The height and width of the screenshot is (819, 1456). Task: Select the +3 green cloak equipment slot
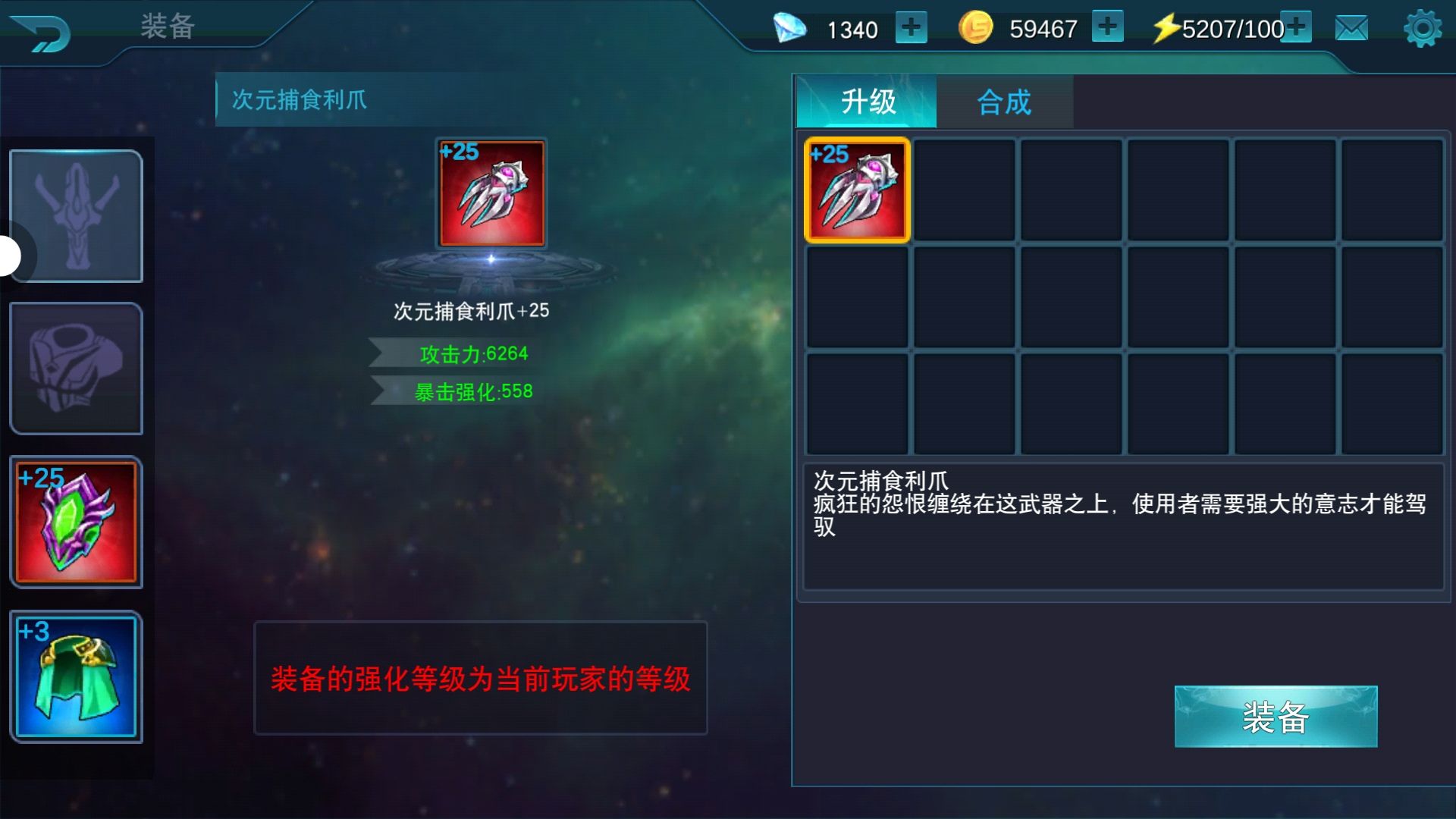point(76,676)
